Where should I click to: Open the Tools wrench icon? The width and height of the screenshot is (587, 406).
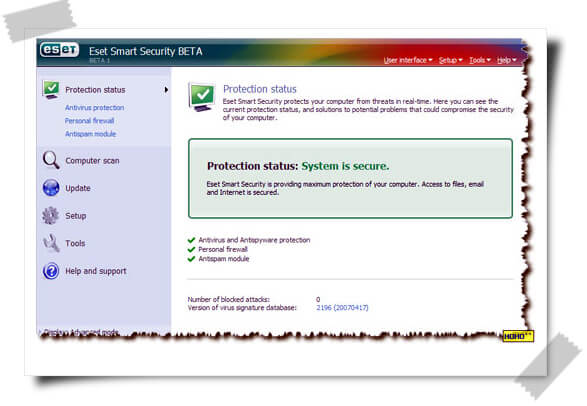(x=51, y=243)
